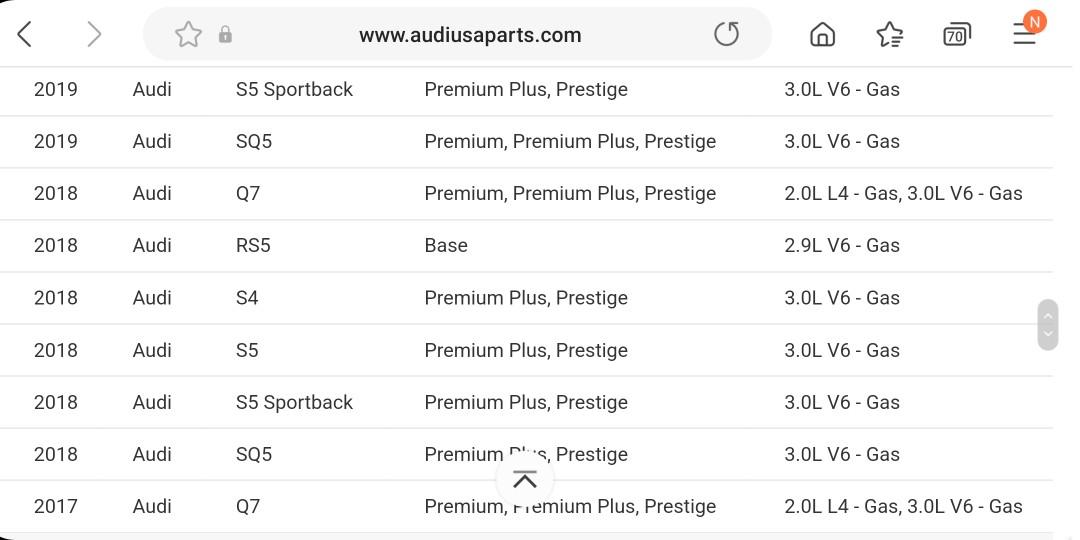This screenshot has height=540, width=1080.
Task: Go back to the previous page
Action: (x=26, y=35)
